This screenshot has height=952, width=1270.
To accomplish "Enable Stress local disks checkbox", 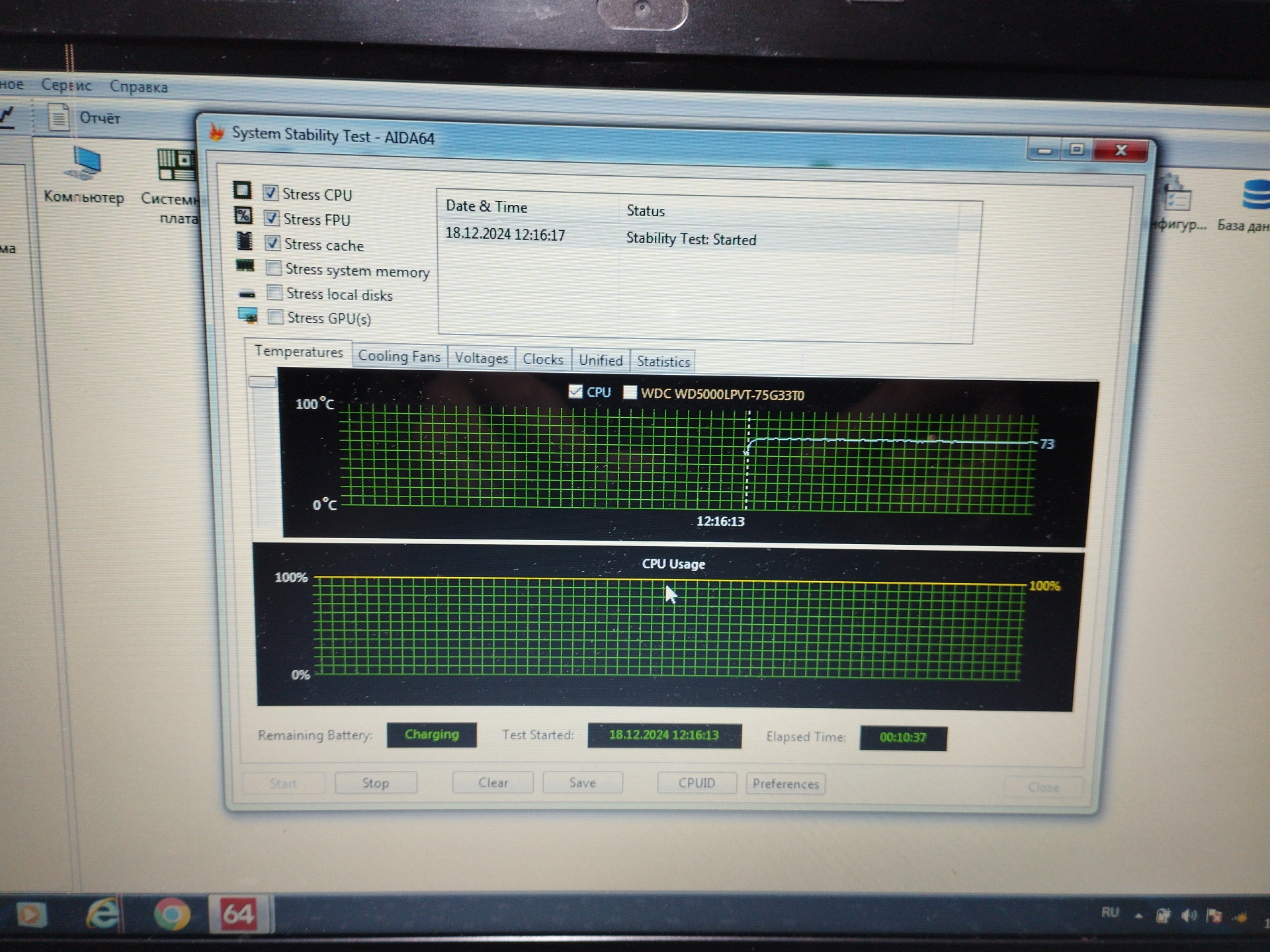I will pos(275,292).
